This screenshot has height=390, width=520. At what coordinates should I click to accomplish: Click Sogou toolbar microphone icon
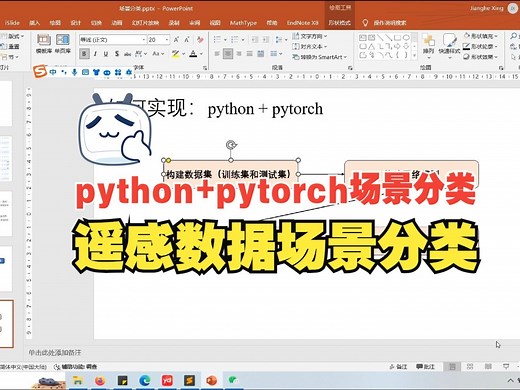[75, 72]
